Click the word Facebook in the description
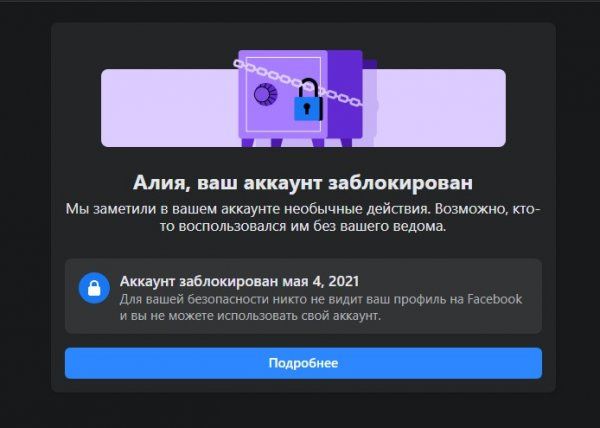 click(x=495, y=299)
